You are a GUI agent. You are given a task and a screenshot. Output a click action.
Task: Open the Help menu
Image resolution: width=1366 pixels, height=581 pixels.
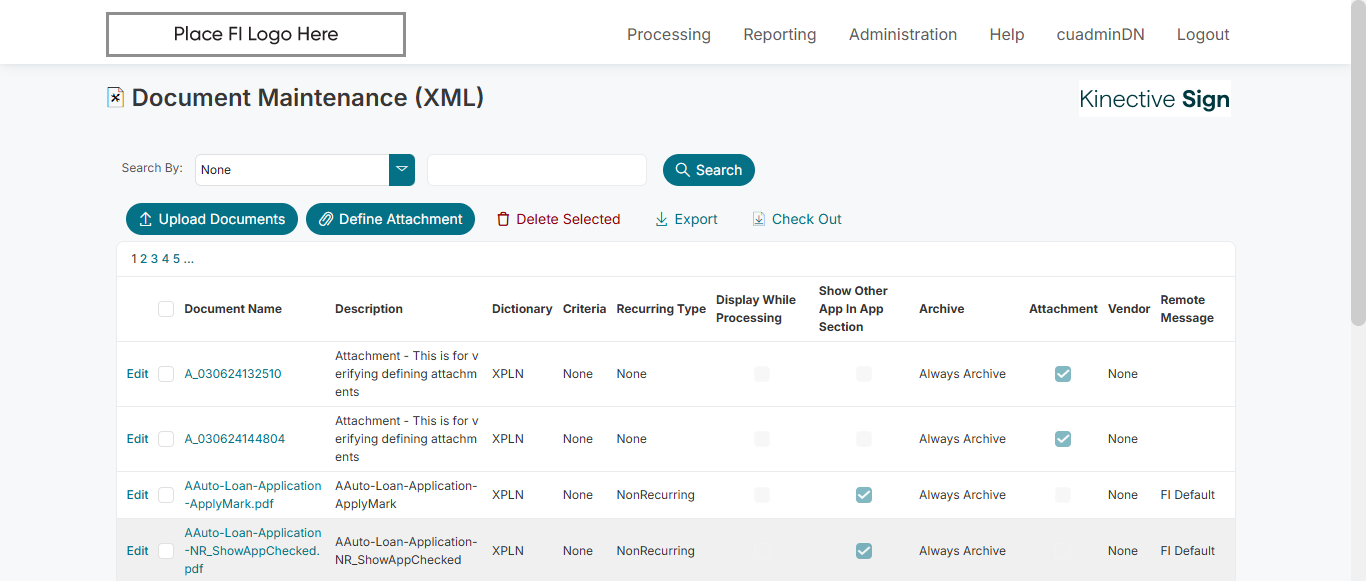click(x=1007, y=34)
